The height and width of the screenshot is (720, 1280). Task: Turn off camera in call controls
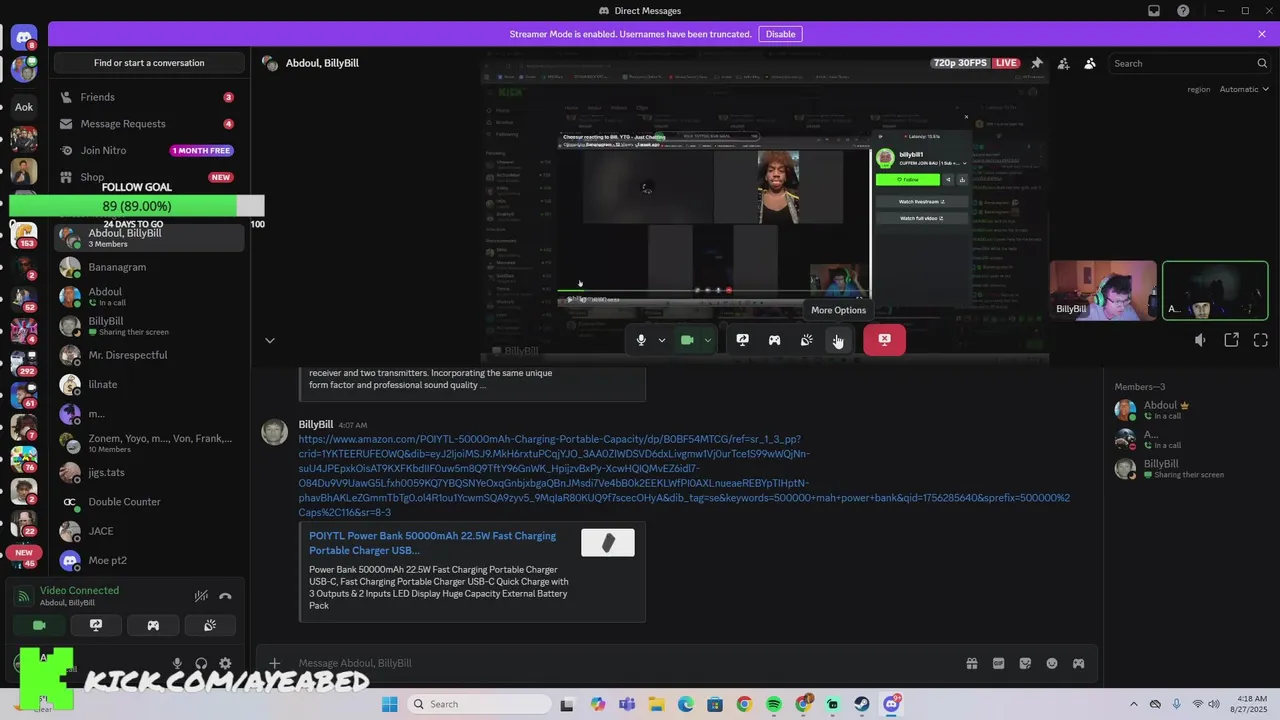[687, 340]
